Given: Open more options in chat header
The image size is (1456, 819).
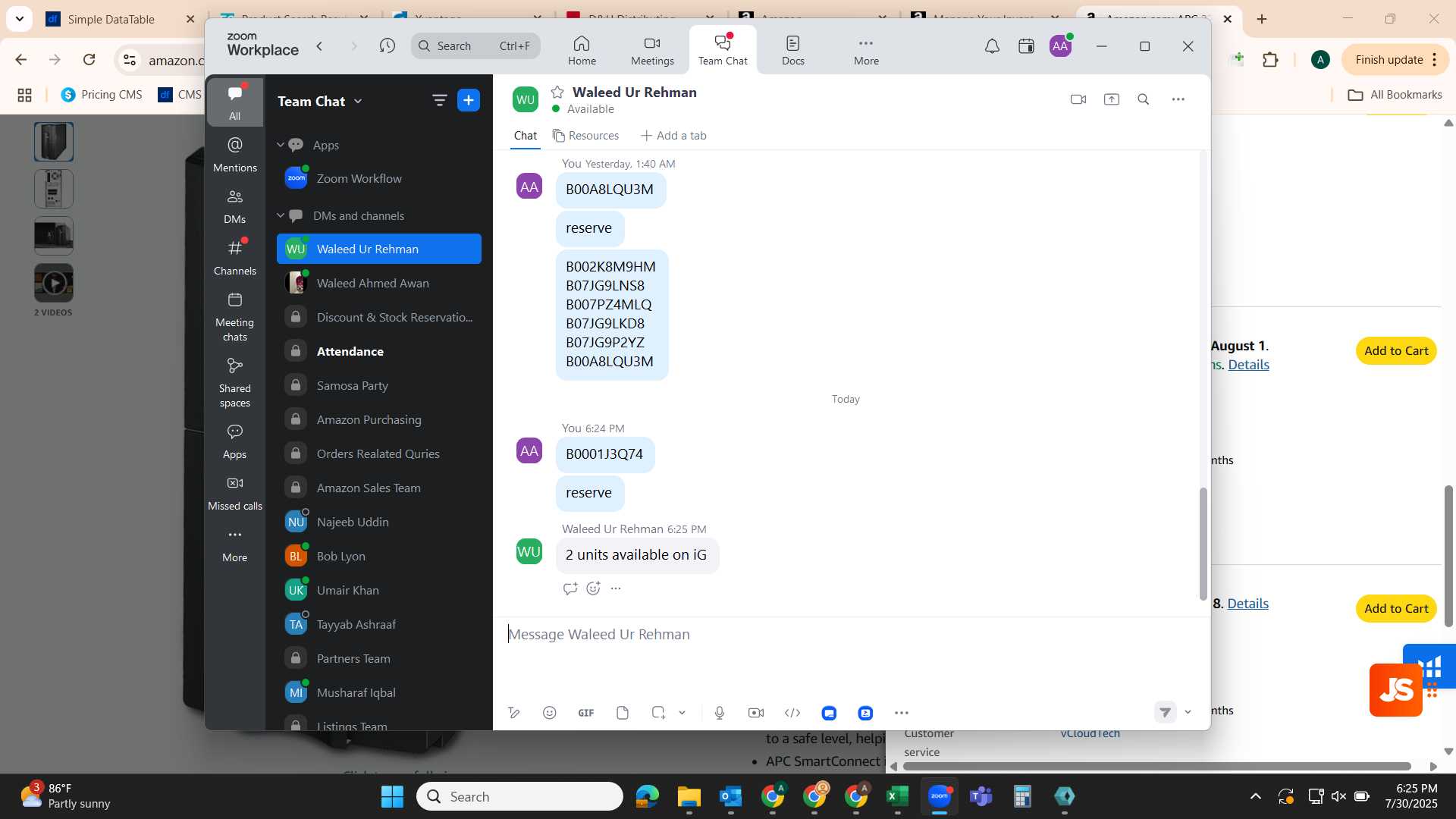Looking at the screenshot, I should point(1178,99).
